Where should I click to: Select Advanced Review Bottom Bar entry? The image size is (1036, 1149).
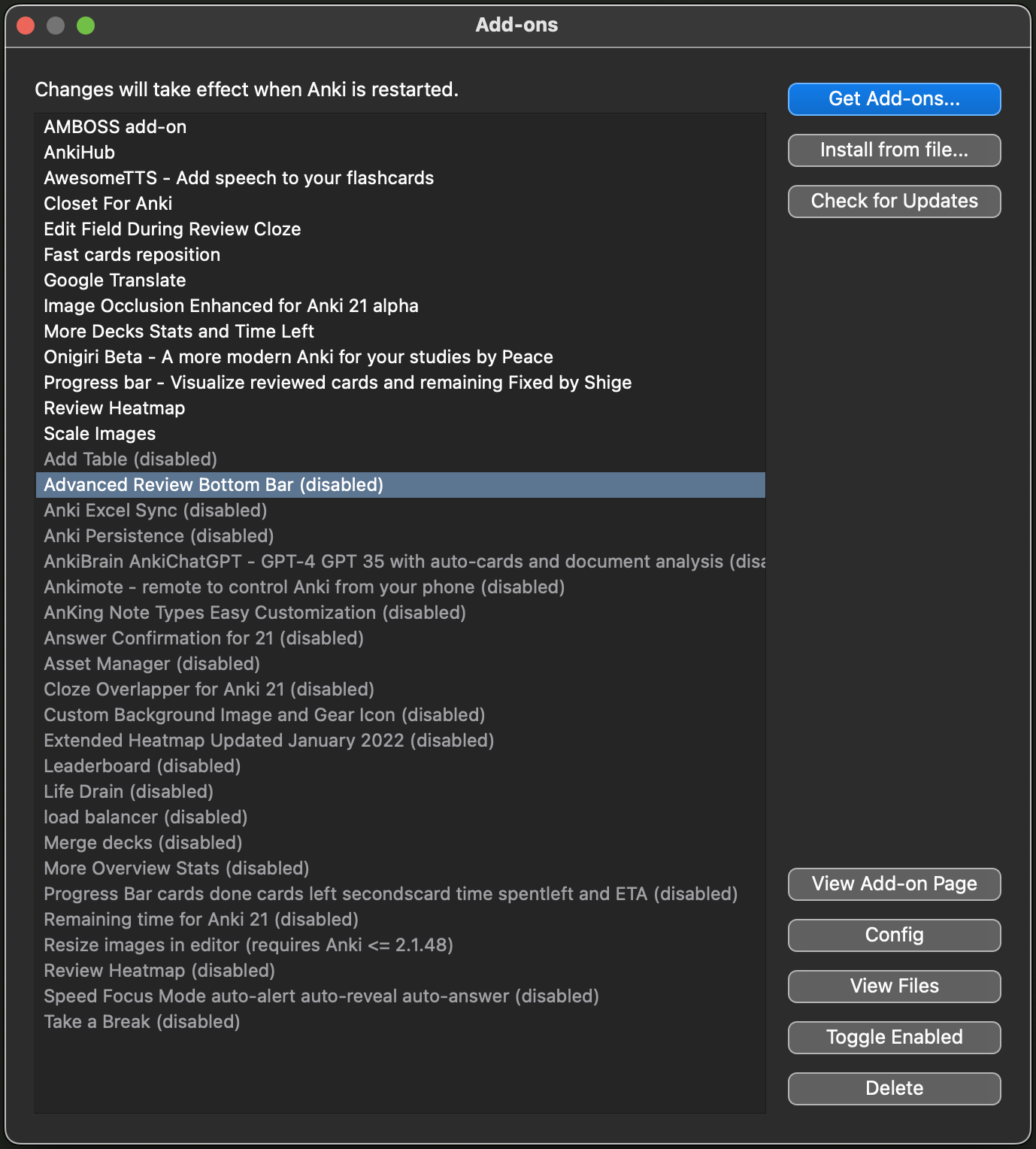pyautogui.click(x=214, y=485)
